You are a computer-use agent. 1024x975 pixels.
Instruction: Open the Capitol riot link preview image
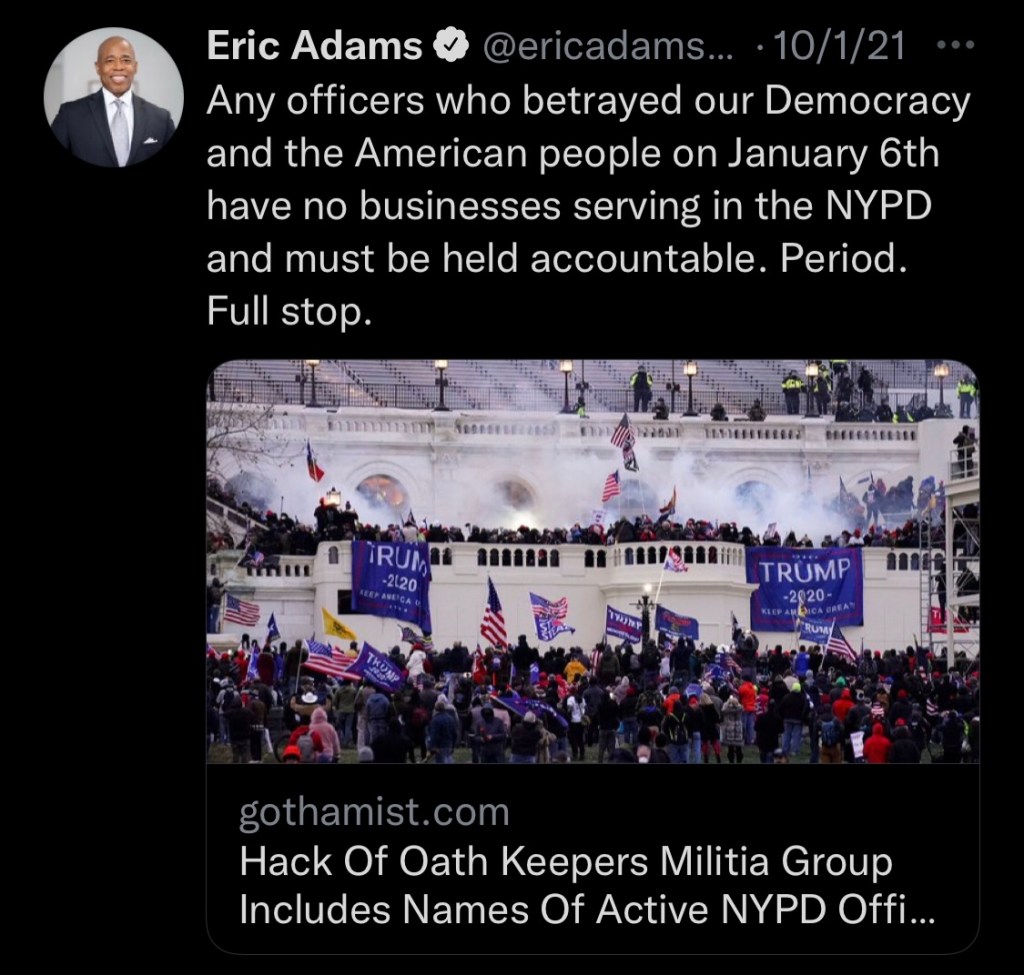coord(592,561)
